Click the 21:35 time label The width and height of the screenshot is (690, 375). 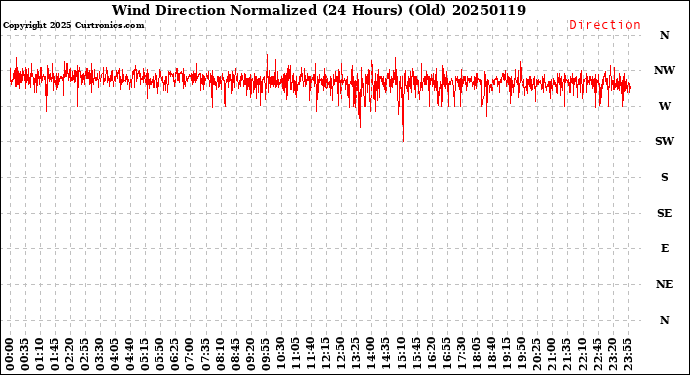click(566, 354)
